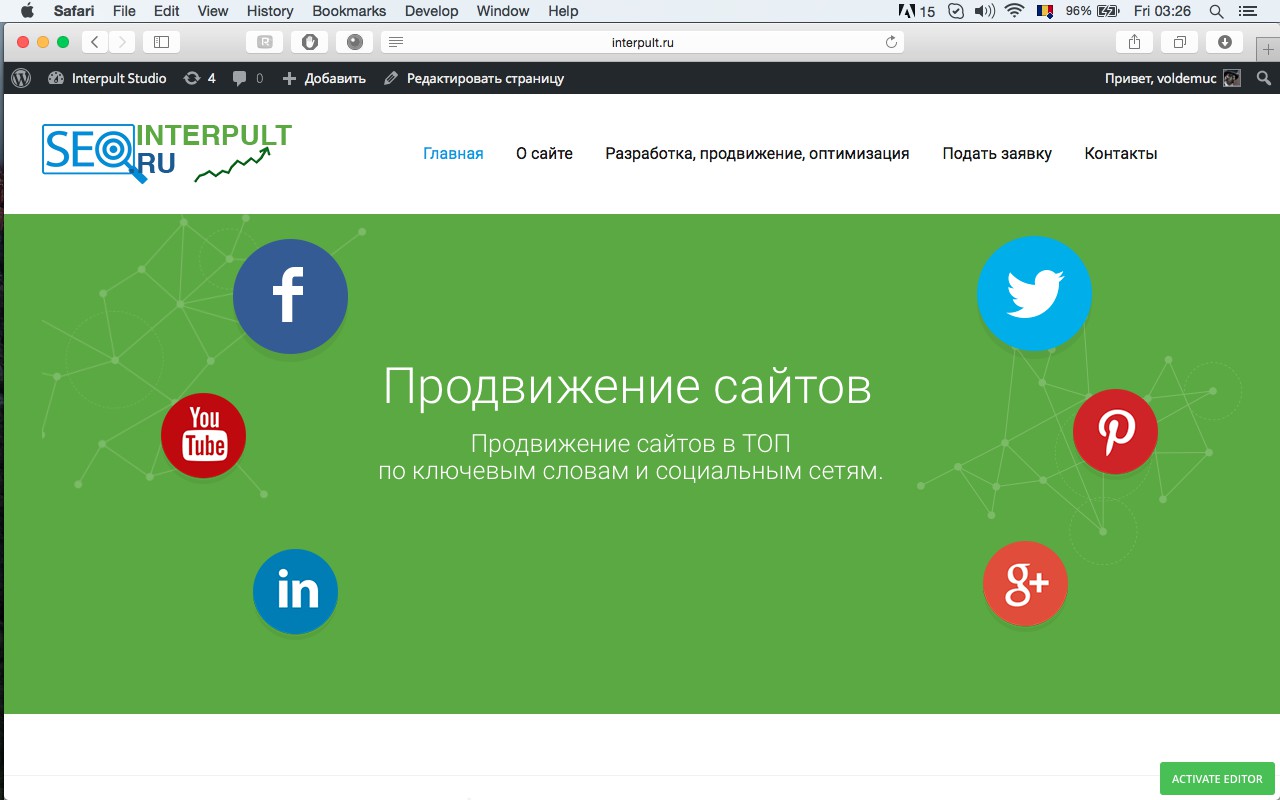
Task: Open Spotlight search in the menu bar
Action: tap(1216, 11)
